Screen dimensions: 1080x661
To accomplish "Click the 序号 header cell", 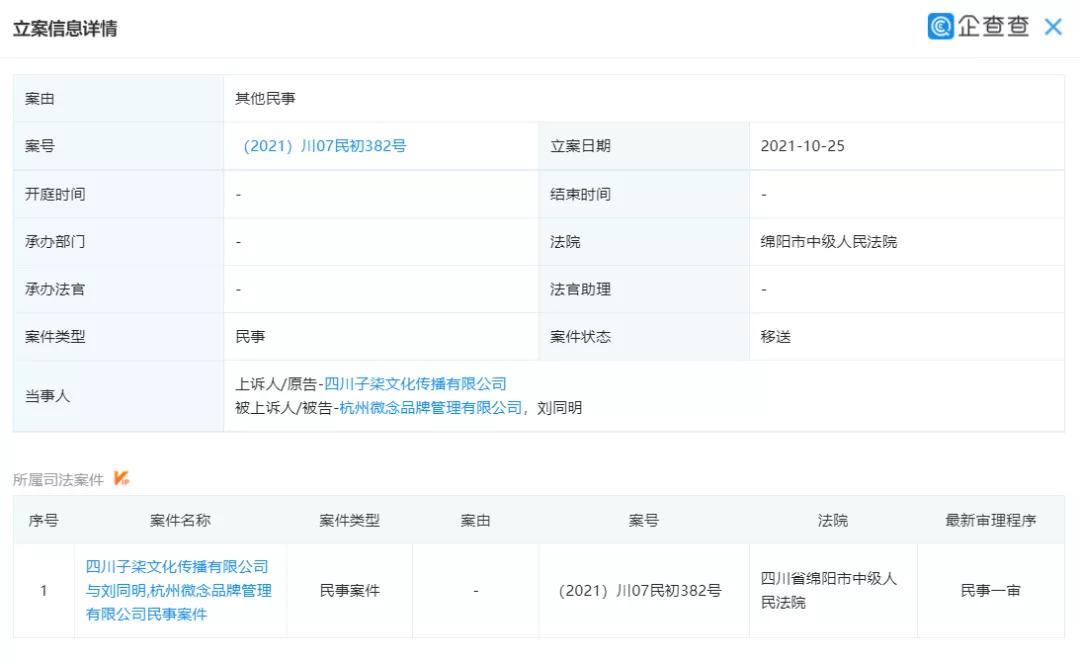I will [x=42, y=520].
